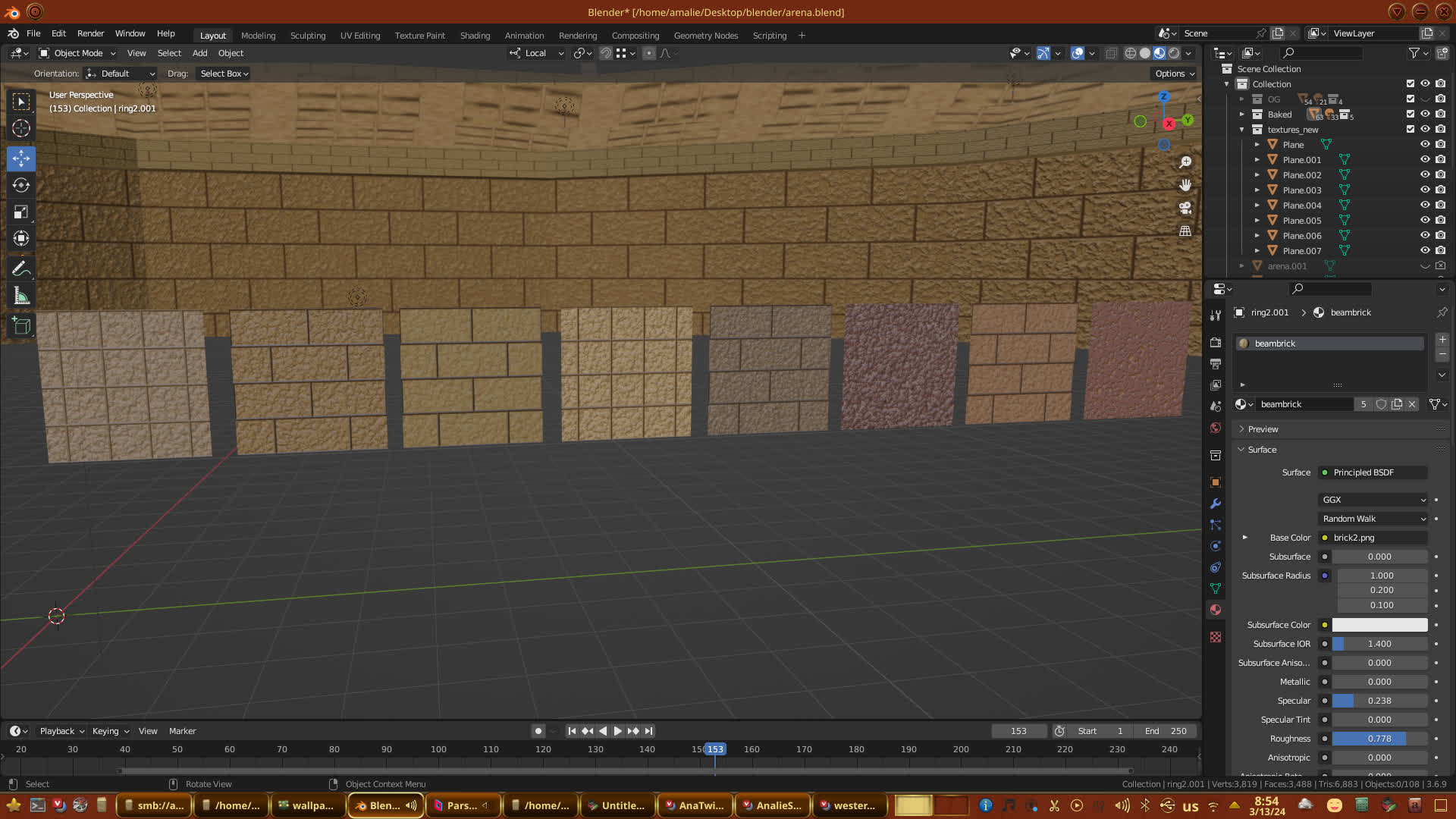Switch to perspective/orthographic grid icon

[1185, 231]
